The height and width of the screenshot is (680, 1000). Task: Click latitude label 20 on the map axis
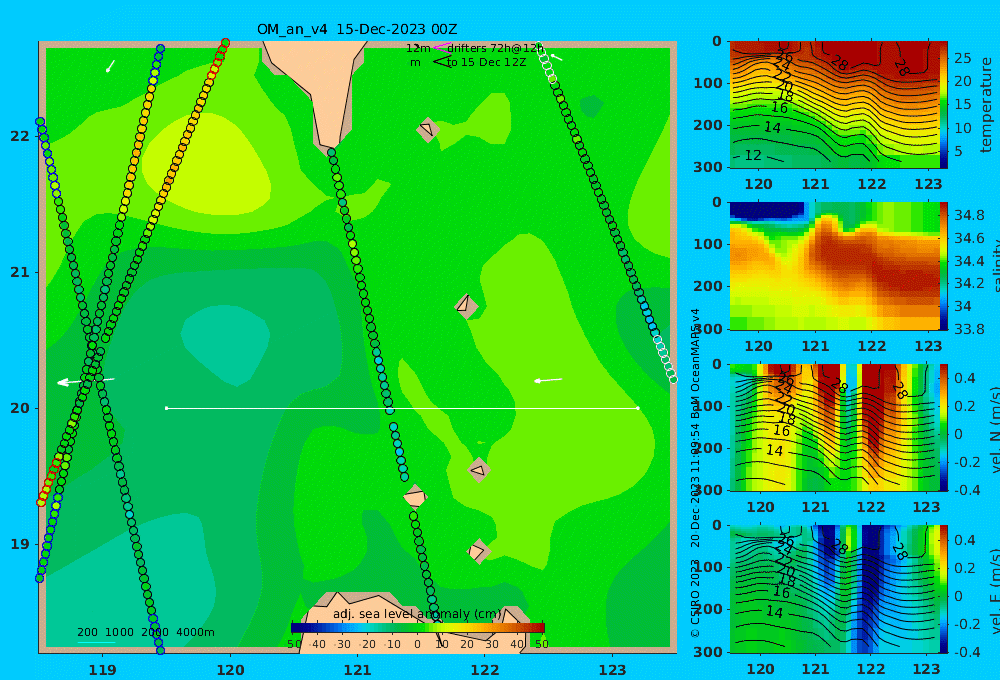coord(20,408)
